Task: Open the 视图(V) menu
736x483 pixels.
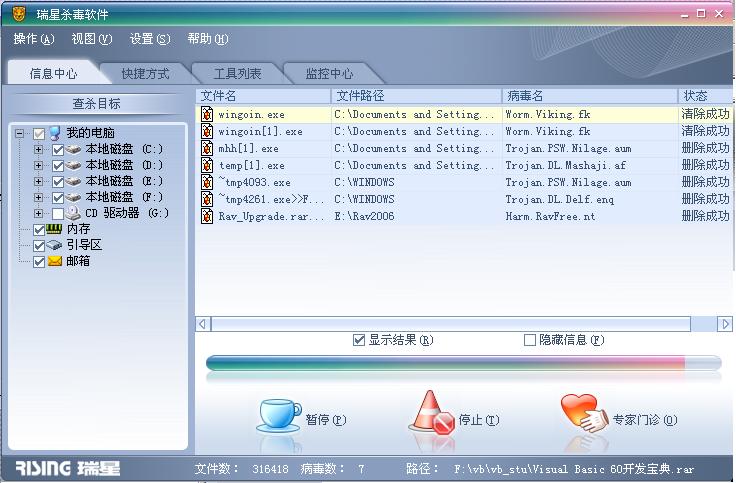Action: click(x=92, y=38)
